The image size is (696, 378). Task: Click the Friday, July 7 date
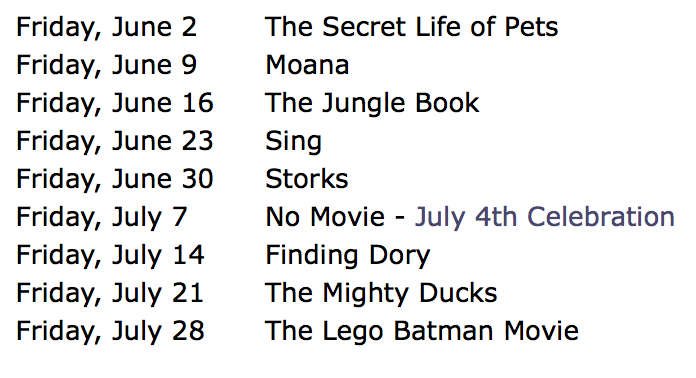102,217
